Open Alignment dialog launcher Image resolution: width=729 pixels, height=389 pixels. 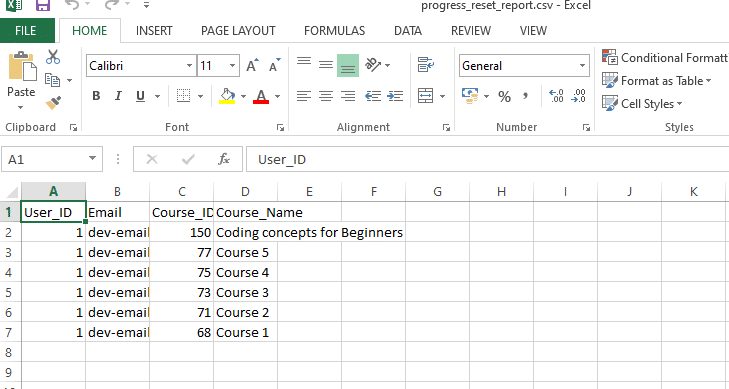click(446, 127)
